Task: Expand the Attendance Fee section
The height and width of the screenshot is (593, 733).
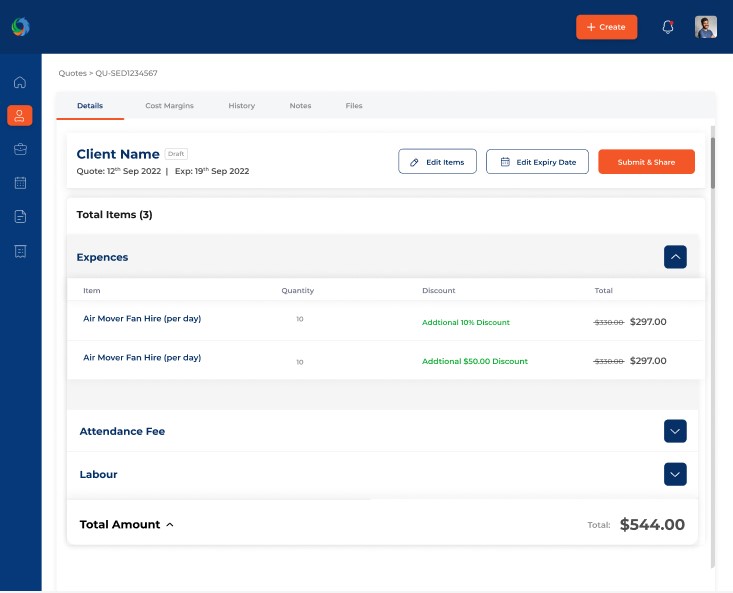Action: 675,431
